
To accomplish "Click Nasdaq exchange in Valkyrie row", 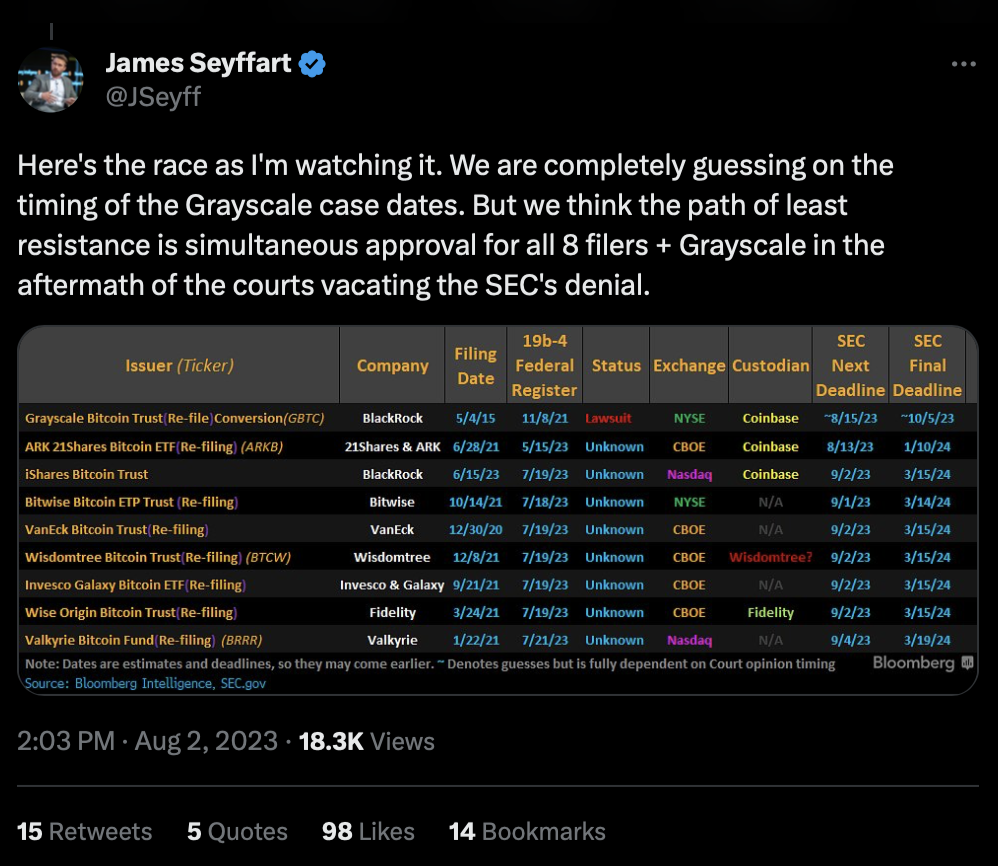I will pos(689,640).
